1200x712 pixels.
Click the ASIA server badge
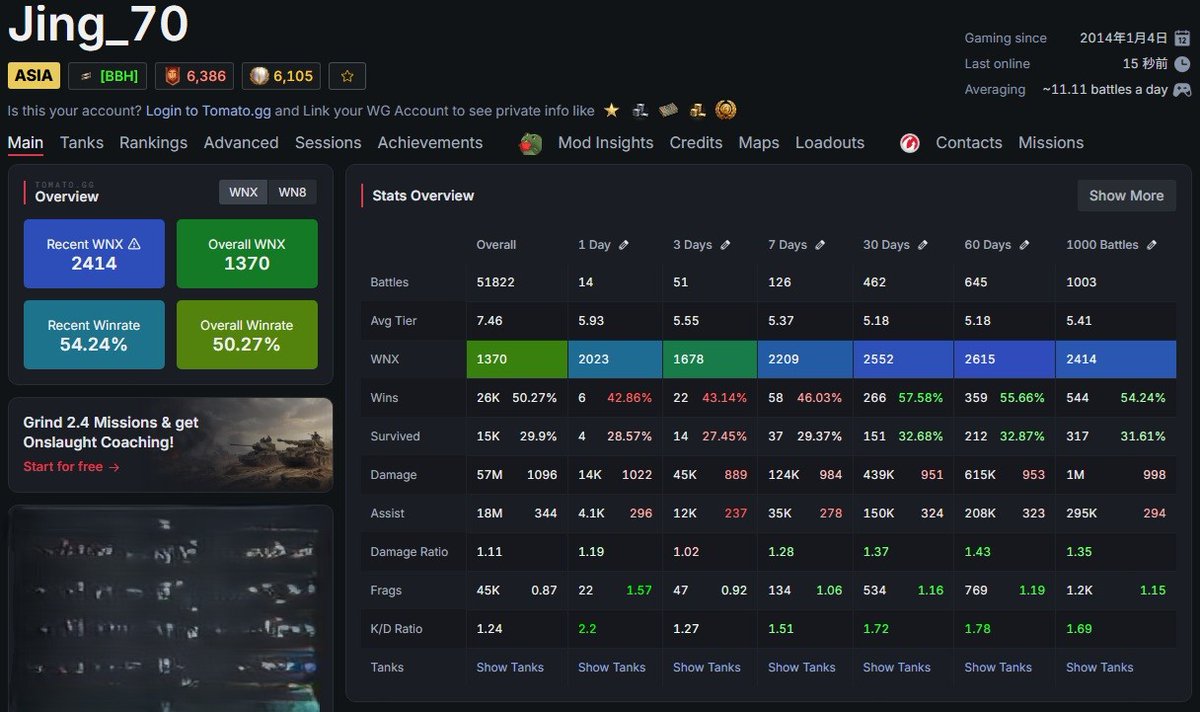35,76
